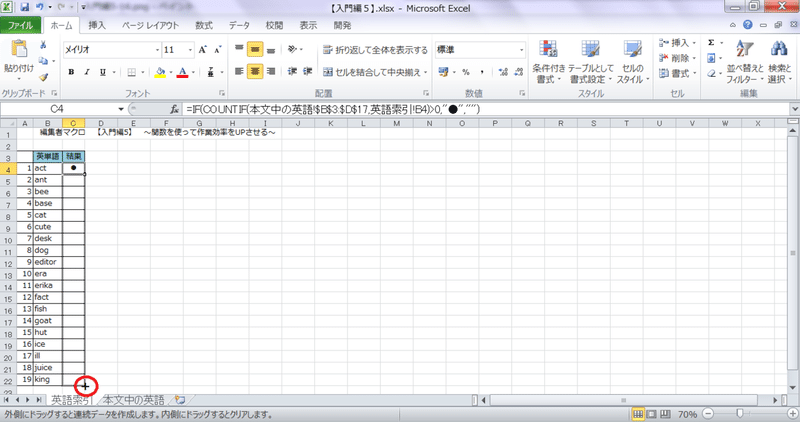Click the decrease indent icon
Image resolution: width=800 pixels, height=422 pixels.
pyautogui.click(x=292, y=71)
